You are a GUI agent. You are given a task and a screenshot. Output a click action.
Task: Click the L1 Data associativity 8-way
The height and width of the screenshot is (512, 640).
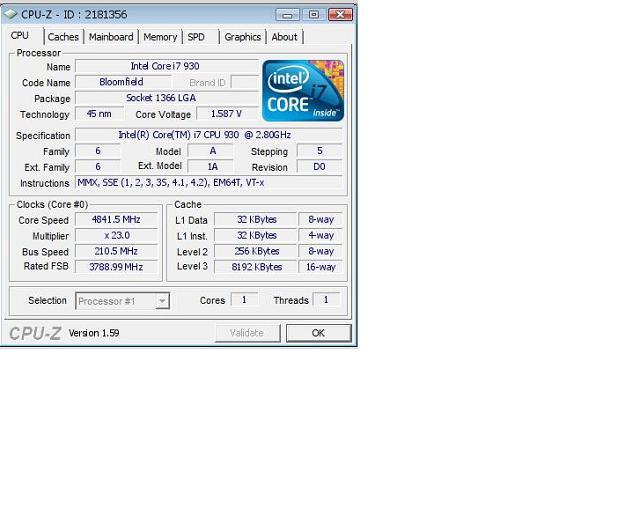(320, 220)
